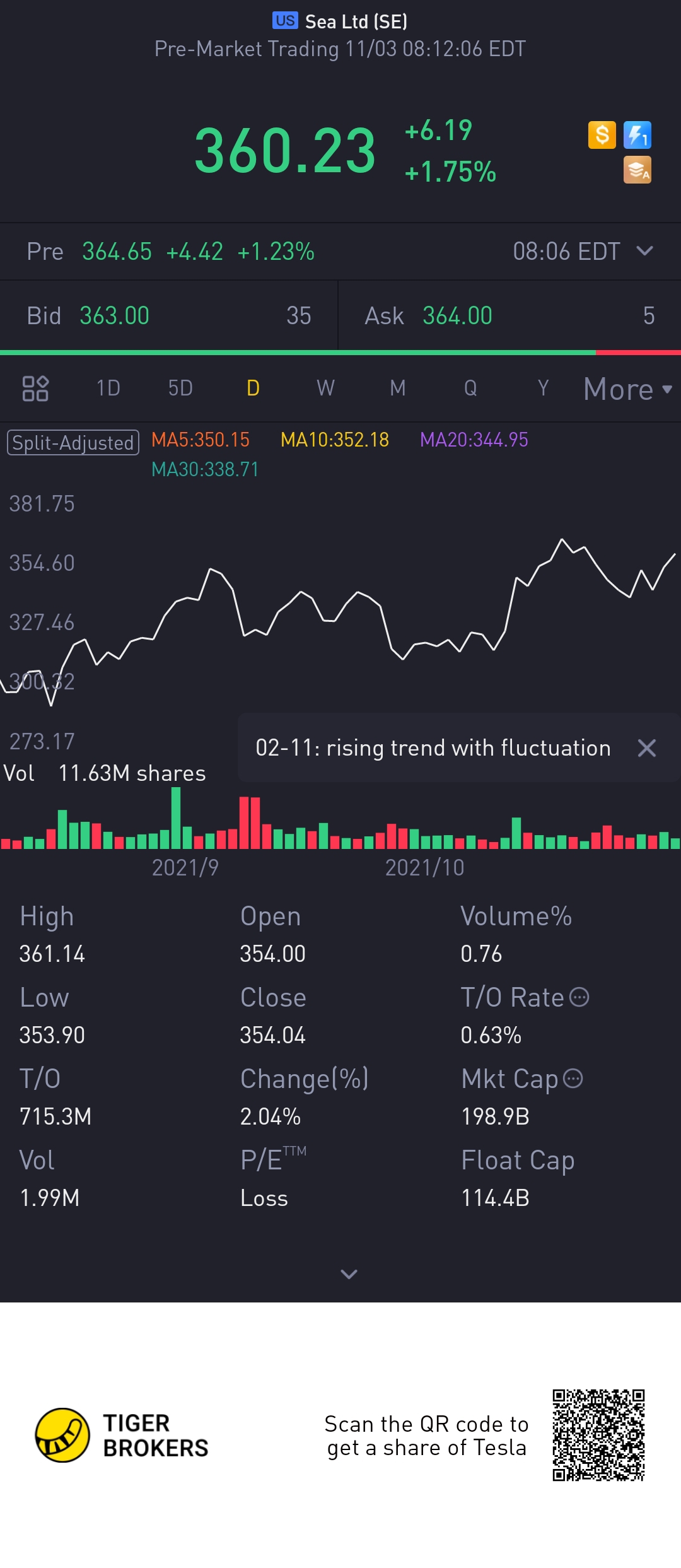Collapse stock details with bottom chevron
Image resolution: width=681 pixels, height=1568 pixels.
(349, 1274)
